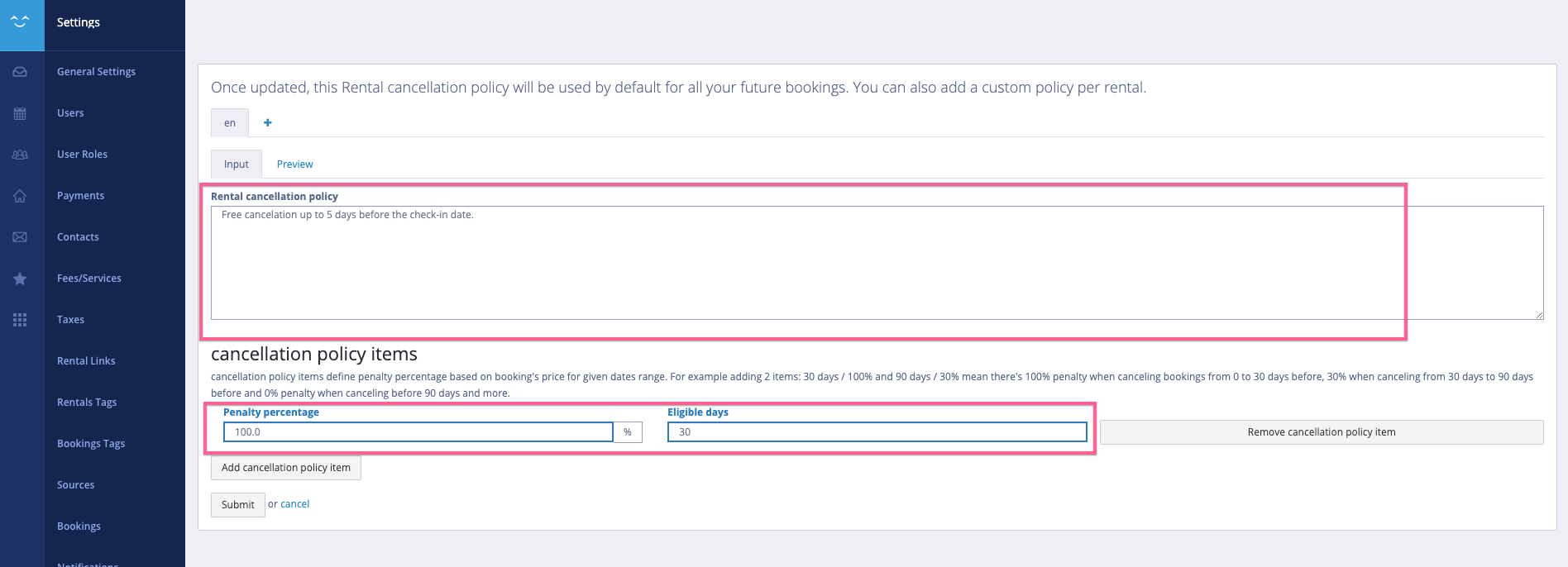Click the star icon in sidebar
Screen dimensions: 1568x567
(20, 279)
